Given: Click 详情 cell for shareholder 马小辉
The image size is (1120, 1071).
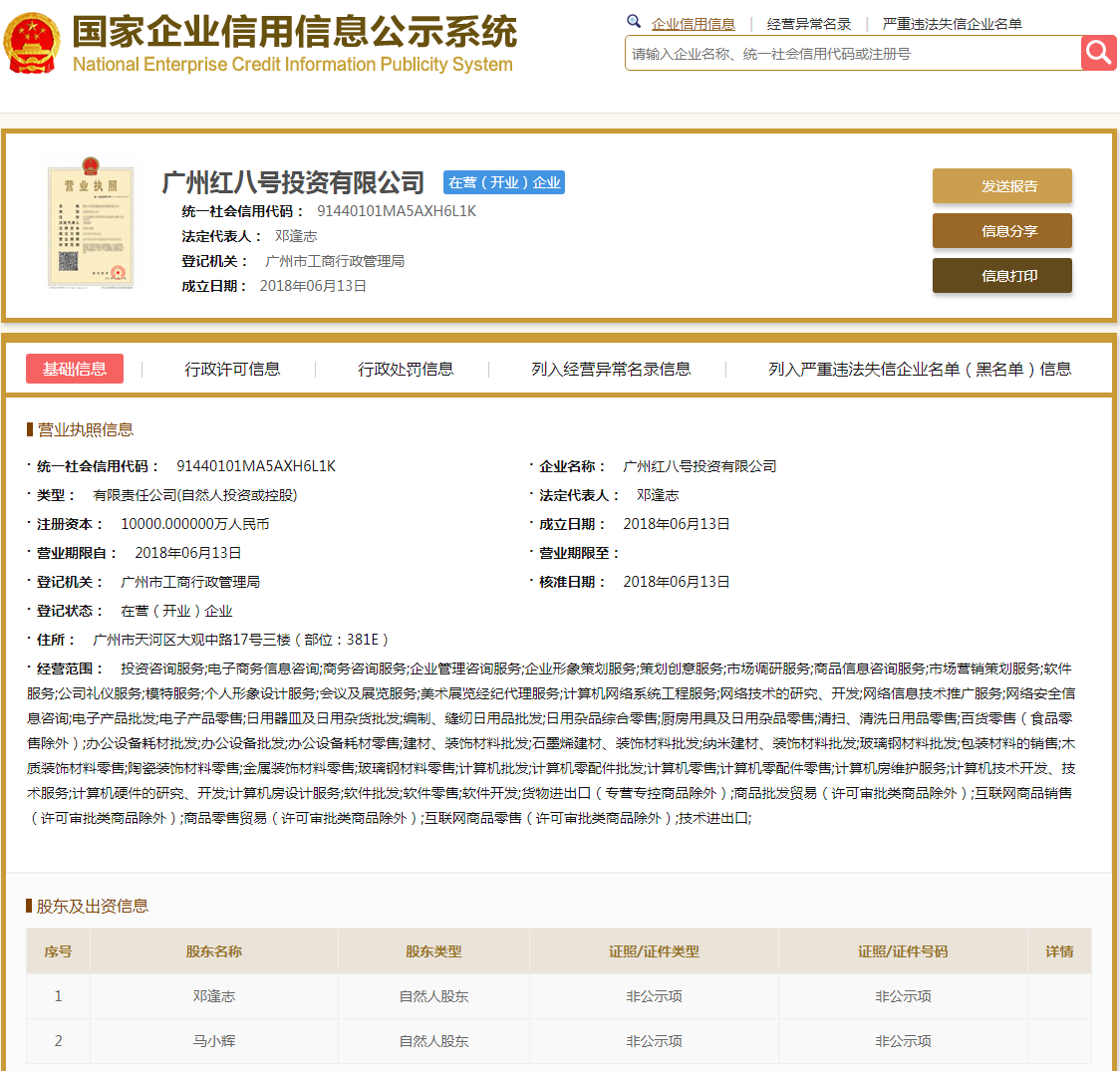Looking at the screenshot, I should click(x=1060, y=1040).
